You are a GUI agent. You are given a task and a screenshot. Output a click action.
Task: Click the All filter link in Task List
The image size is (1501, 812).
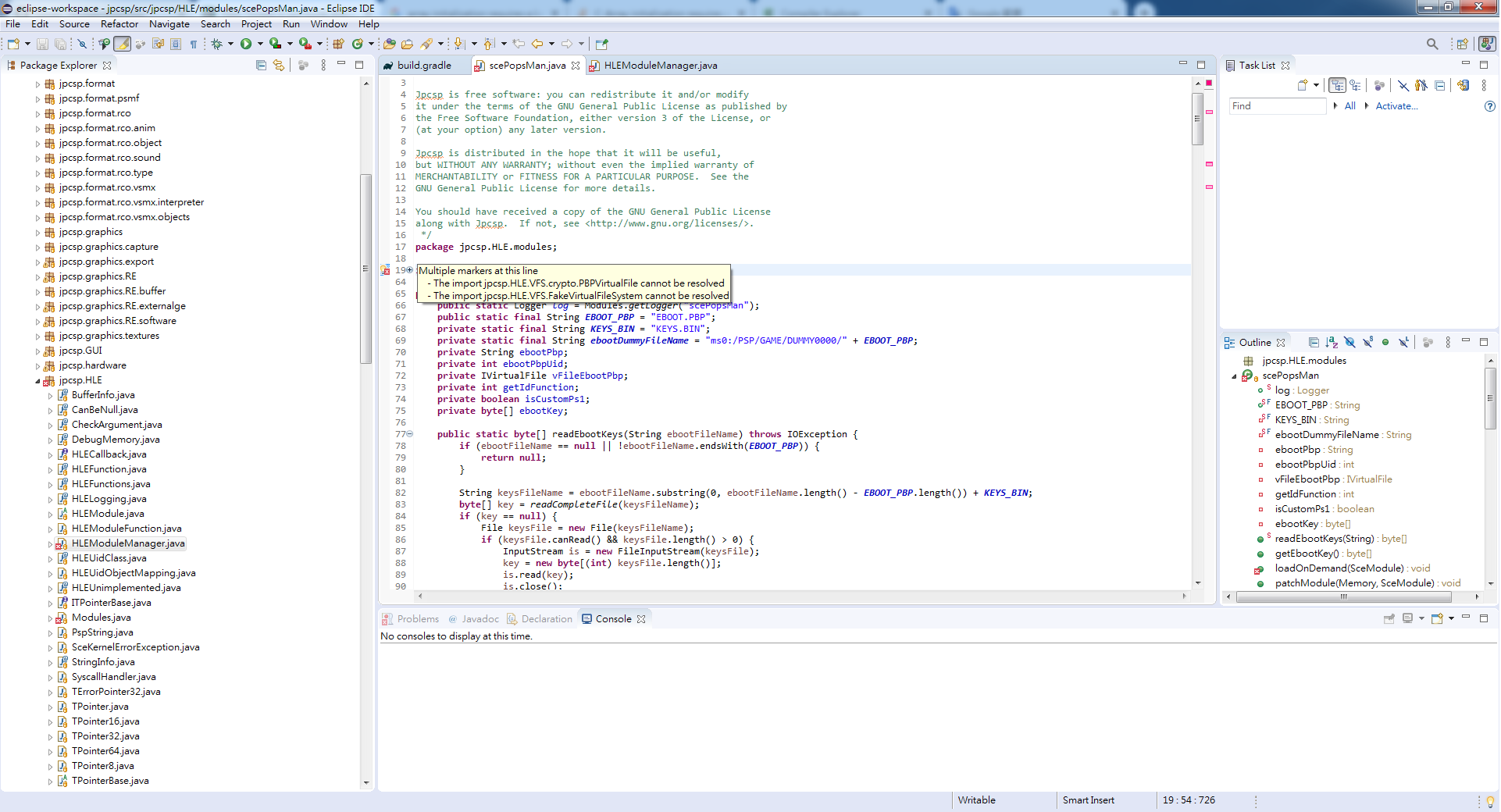coord(1349,106)
